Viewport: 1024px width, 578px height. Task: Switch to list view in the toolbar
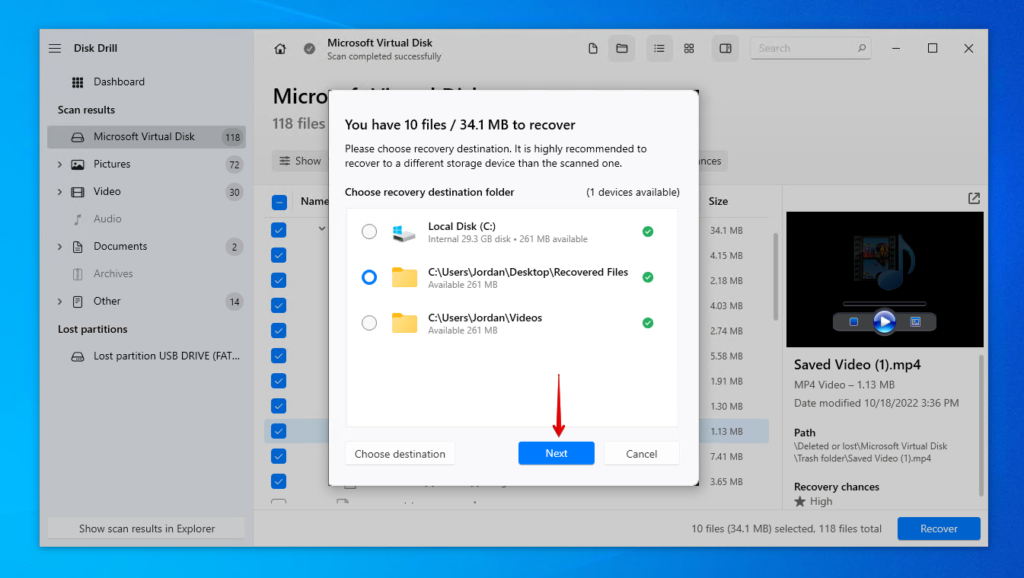659,47
